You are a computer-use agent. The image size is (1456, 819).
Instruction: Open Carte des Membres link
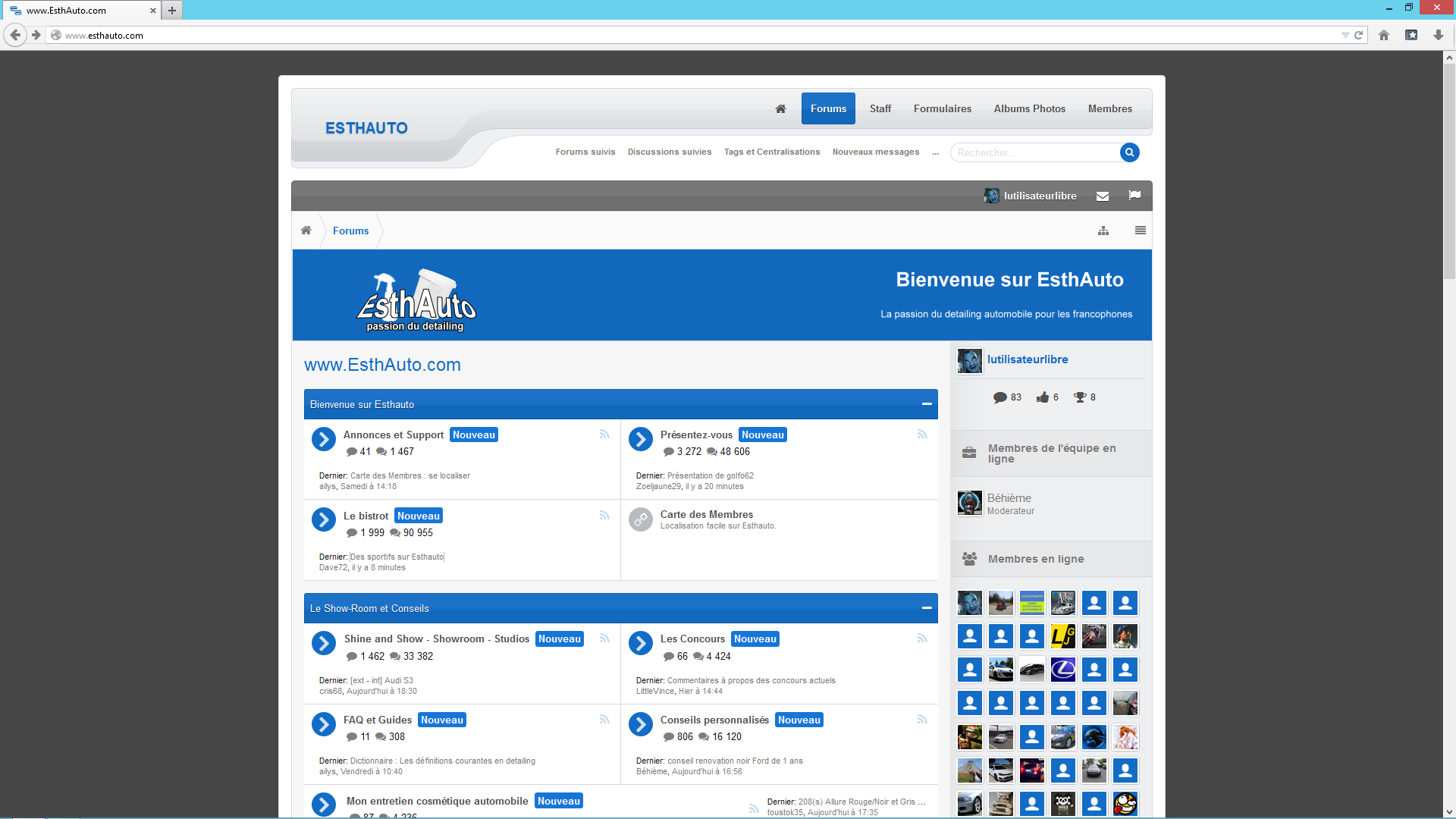click(707, 514)
